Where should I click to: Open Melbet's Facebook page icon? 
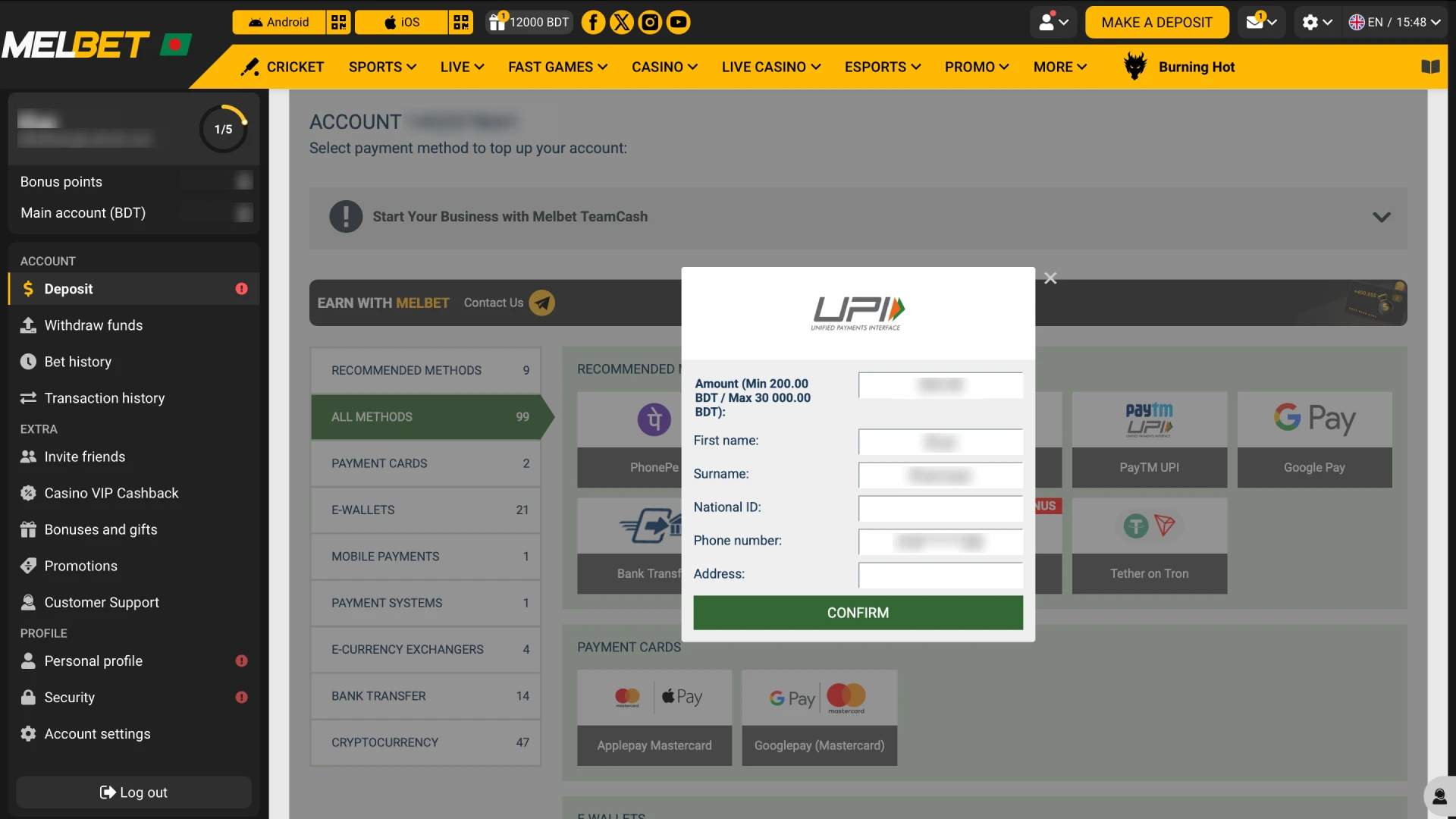[x=593, y=22]
